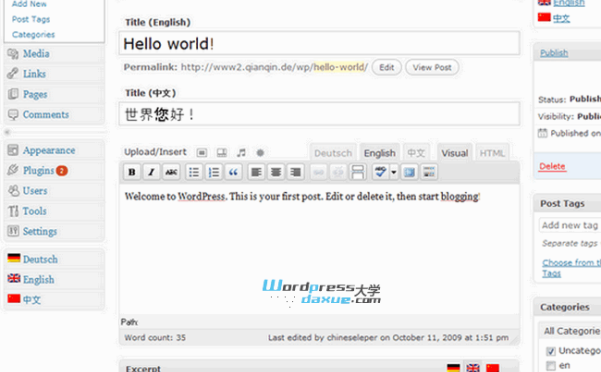
Task: Click the red Delete link
Action: pyautogui.click(x=552, y=166)
